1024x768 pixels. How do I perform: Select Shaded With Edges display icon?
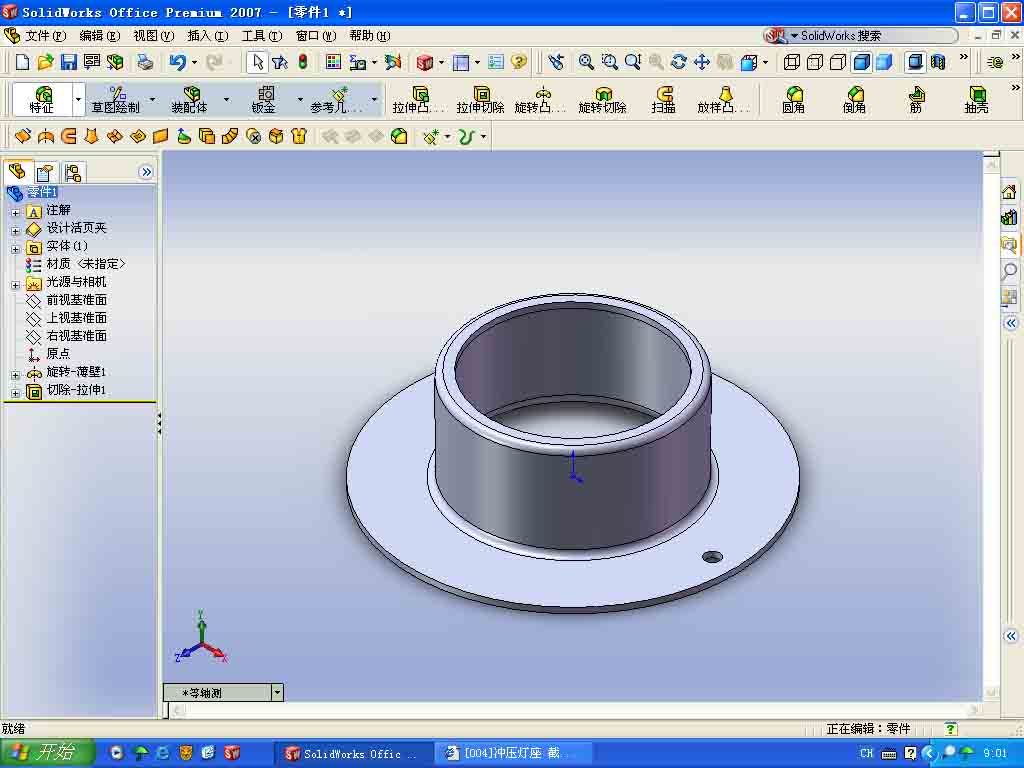click(862, 62)
